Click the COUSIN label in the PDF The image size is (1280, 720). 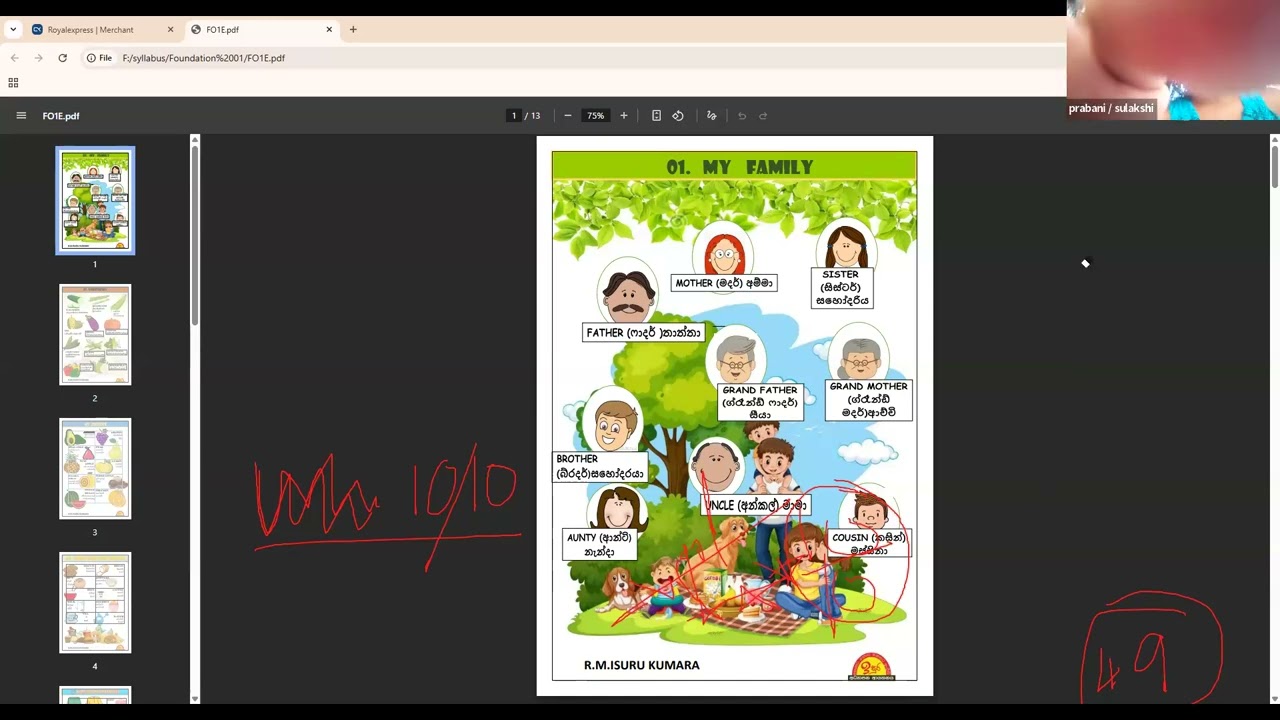(x=869, y=543)
